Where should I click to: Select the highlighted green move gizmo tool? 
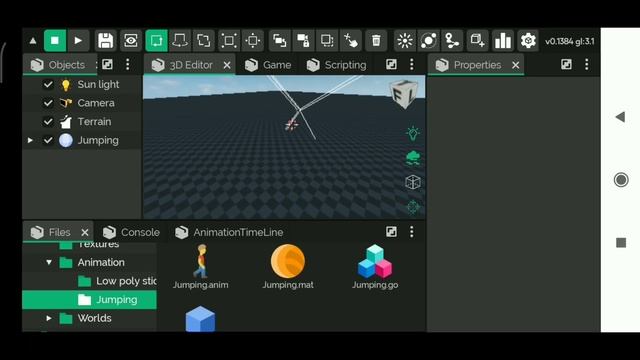coord(156,41)
